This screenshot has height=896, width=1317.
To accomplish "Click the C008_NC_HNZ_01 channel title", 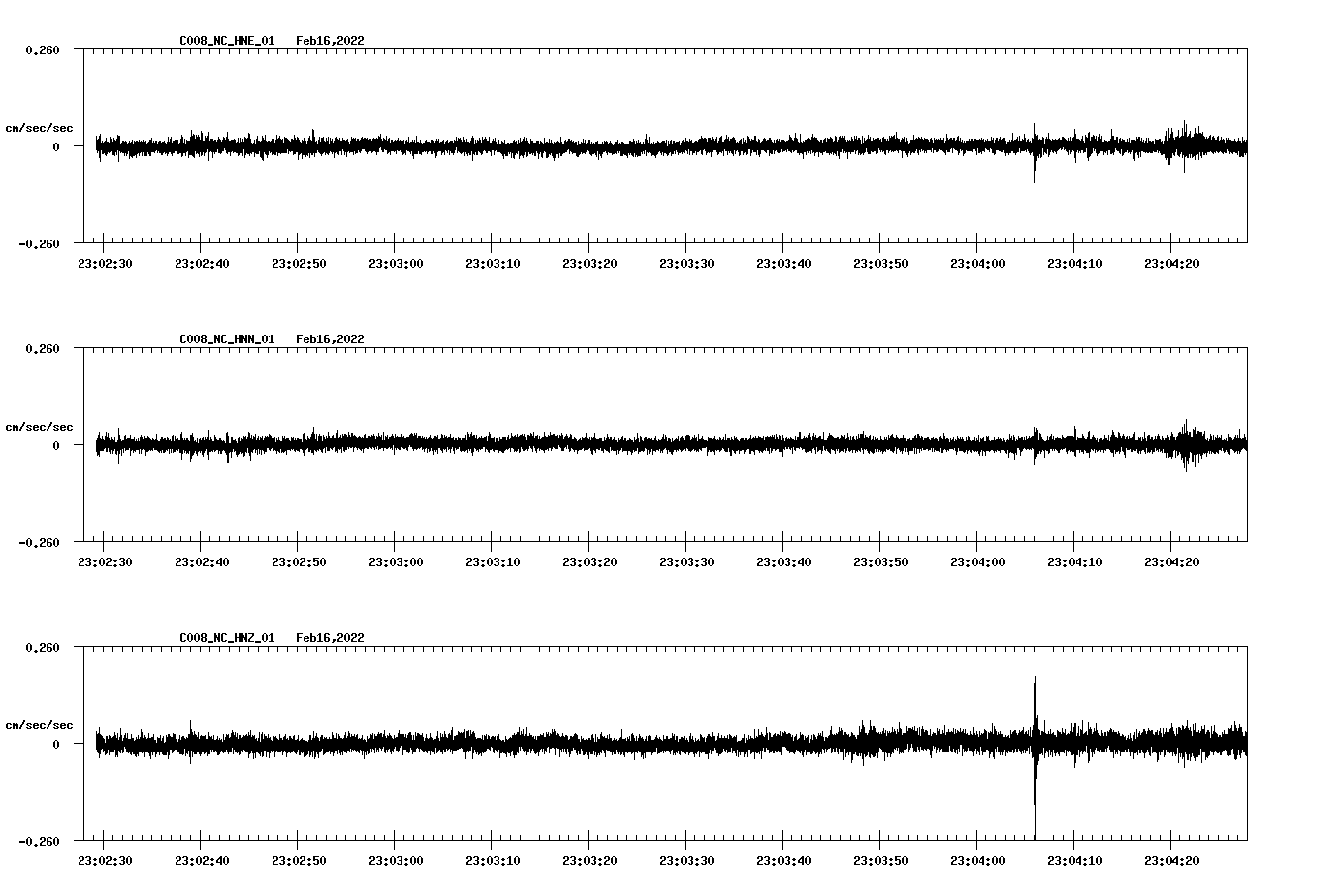I will (227, 638).
